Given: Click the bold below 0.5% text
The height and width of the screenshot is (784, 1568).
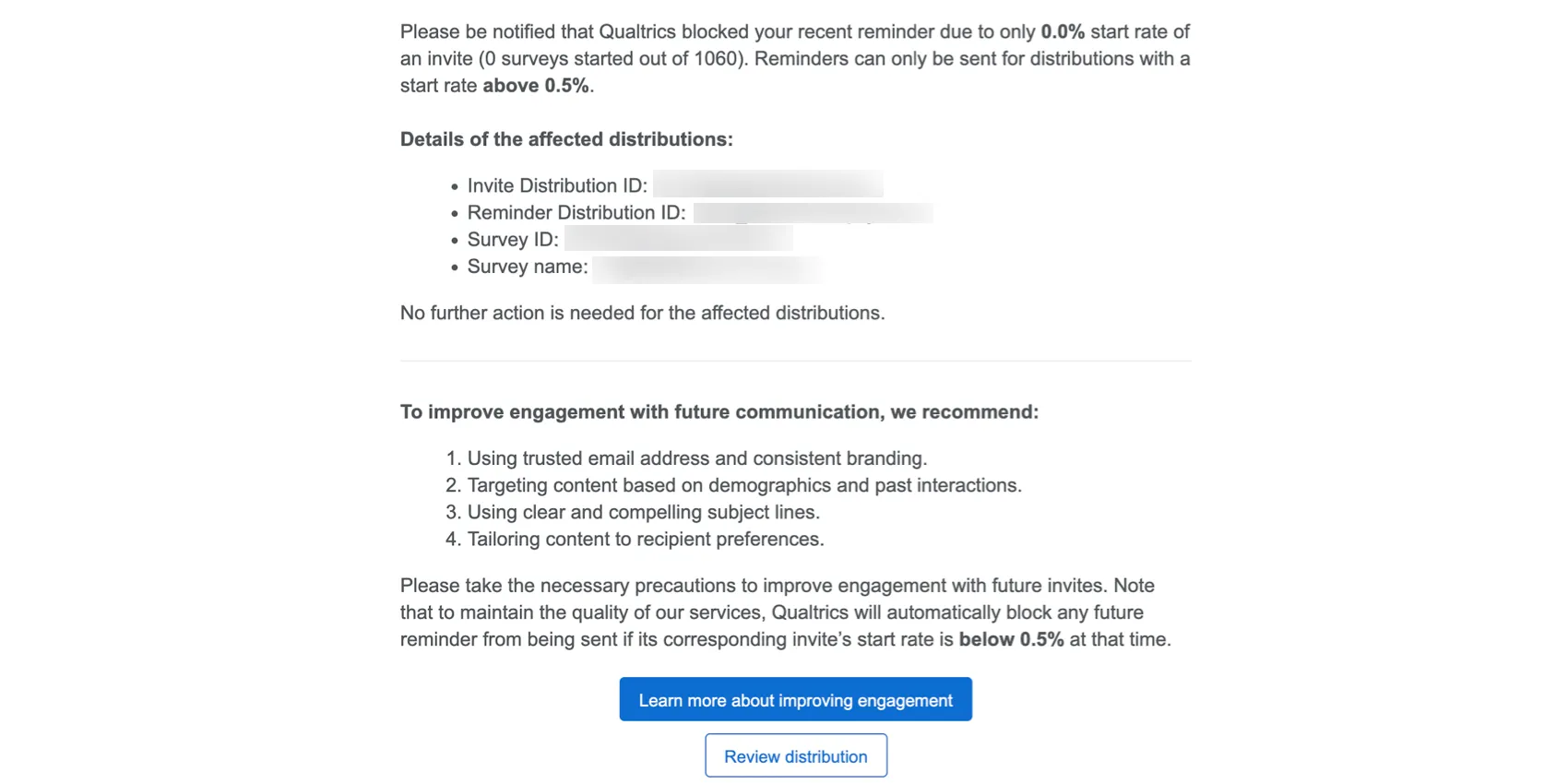Looking at the screenshot, I should (x=1010, y=637).
